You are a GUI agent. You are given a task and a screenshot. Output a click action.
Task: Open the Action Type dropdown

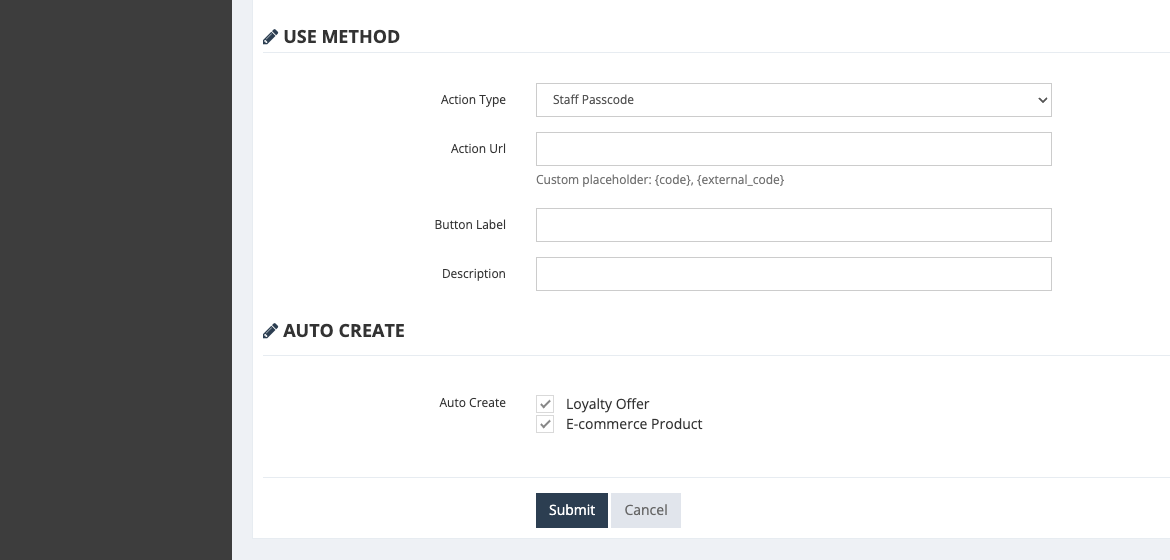point(793,100)
